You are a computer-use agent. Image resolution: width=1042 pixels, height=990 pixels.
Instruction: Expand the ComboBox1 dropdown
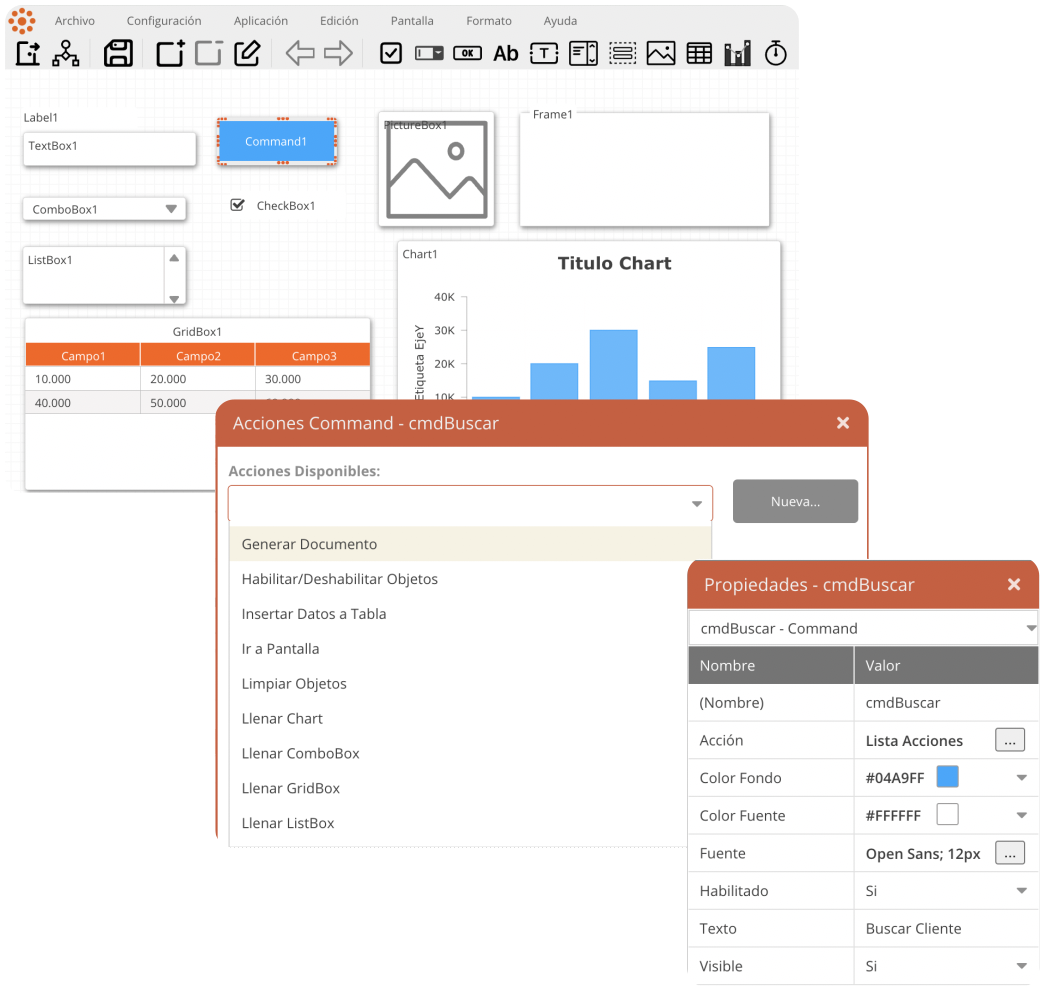pyautogui.click(x=171, y=209)
